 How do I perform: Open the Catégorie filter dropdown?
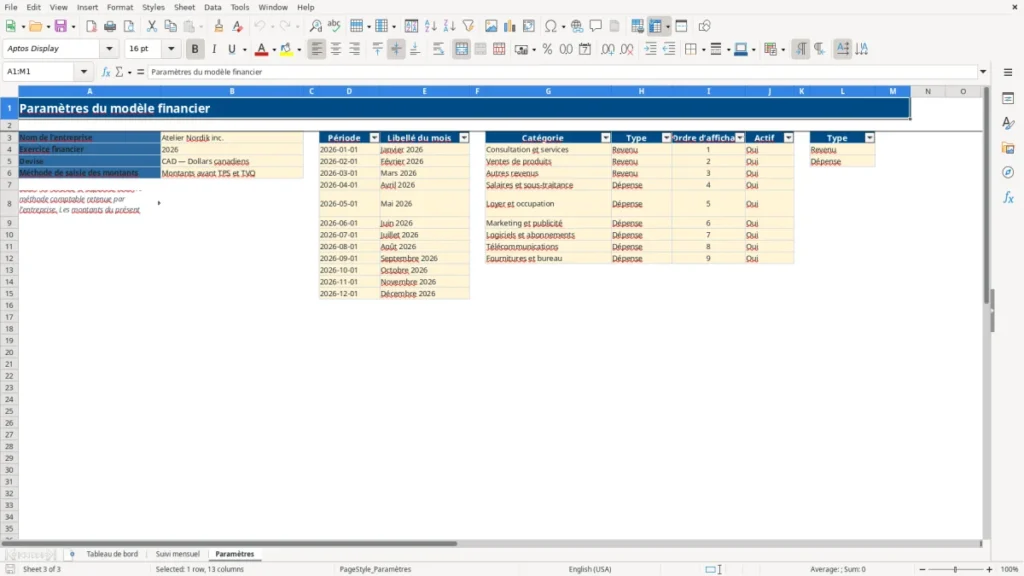[x=605, y=138]
